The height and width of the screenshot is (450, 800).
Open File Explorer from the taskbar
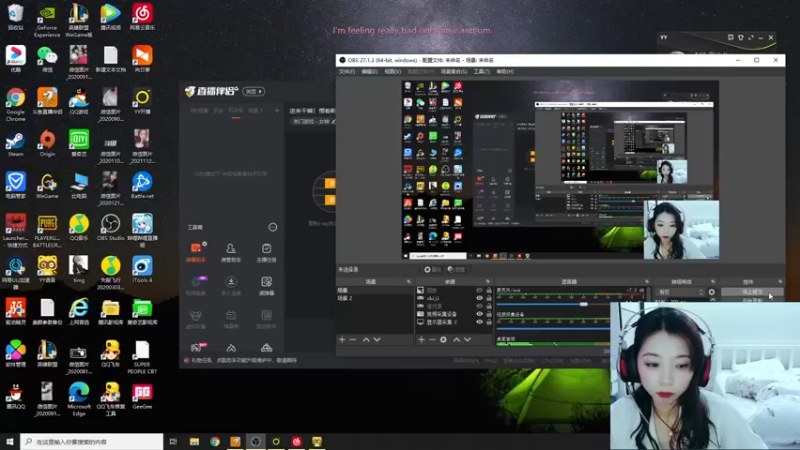194,442
